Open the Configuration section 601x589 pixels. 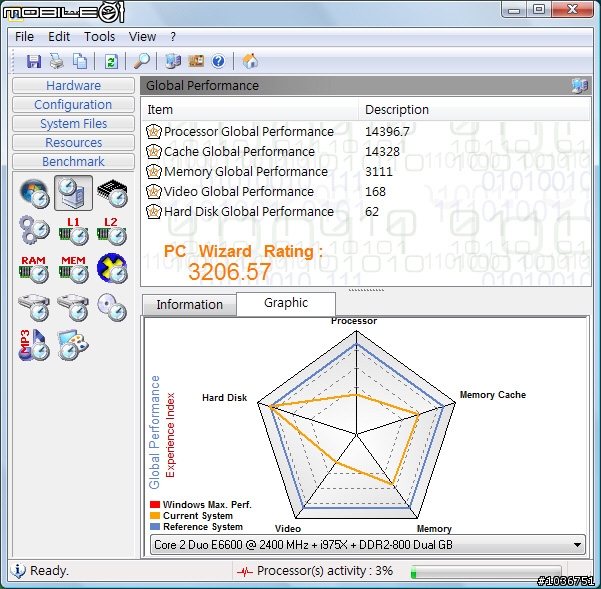click(73, 105)
